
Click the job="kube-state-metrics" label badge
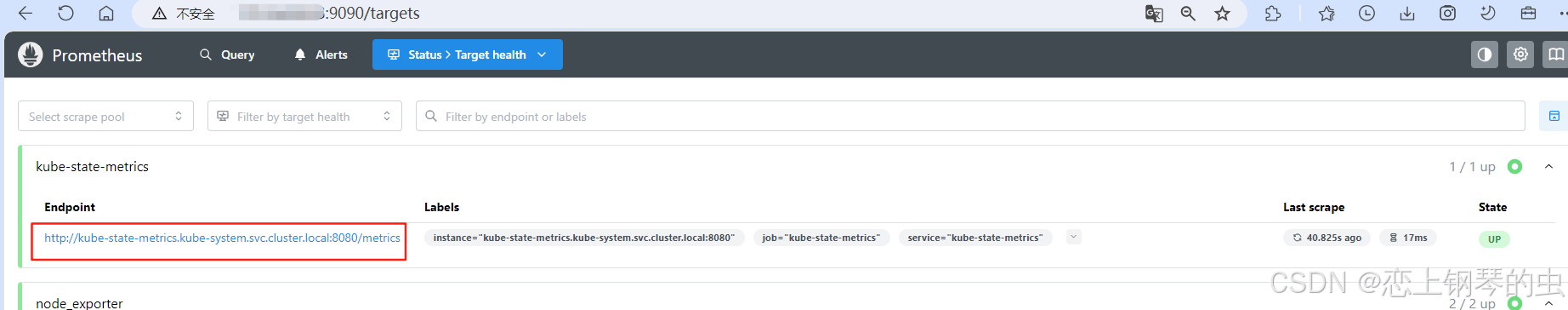(821, 238)
